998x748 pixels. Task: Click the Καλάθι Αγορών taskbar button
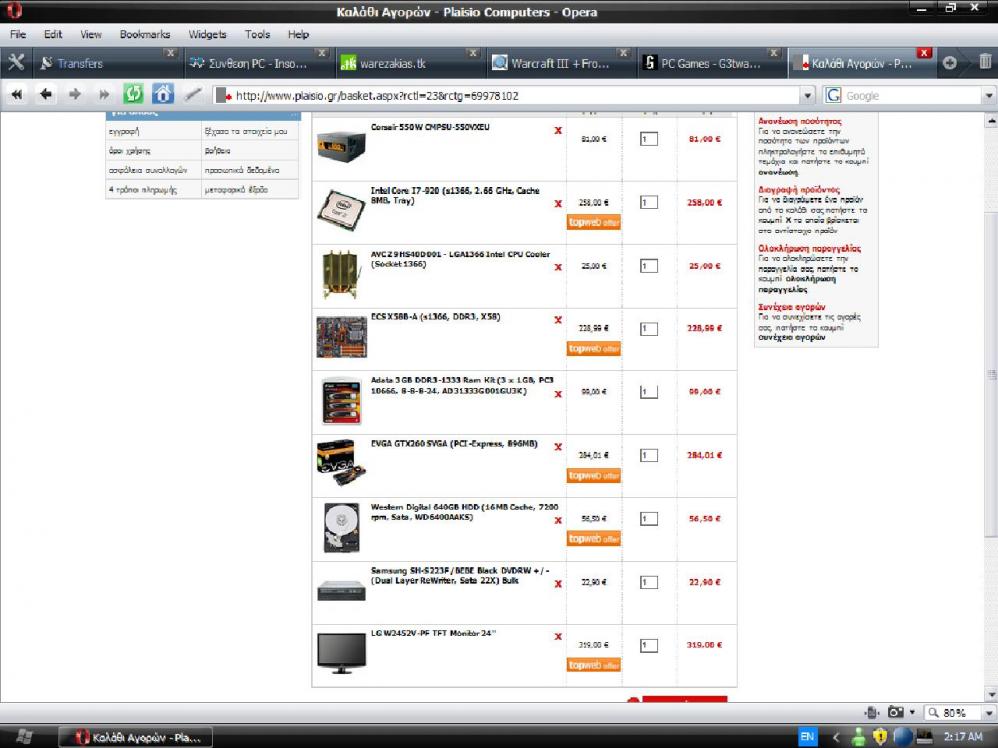136,737
